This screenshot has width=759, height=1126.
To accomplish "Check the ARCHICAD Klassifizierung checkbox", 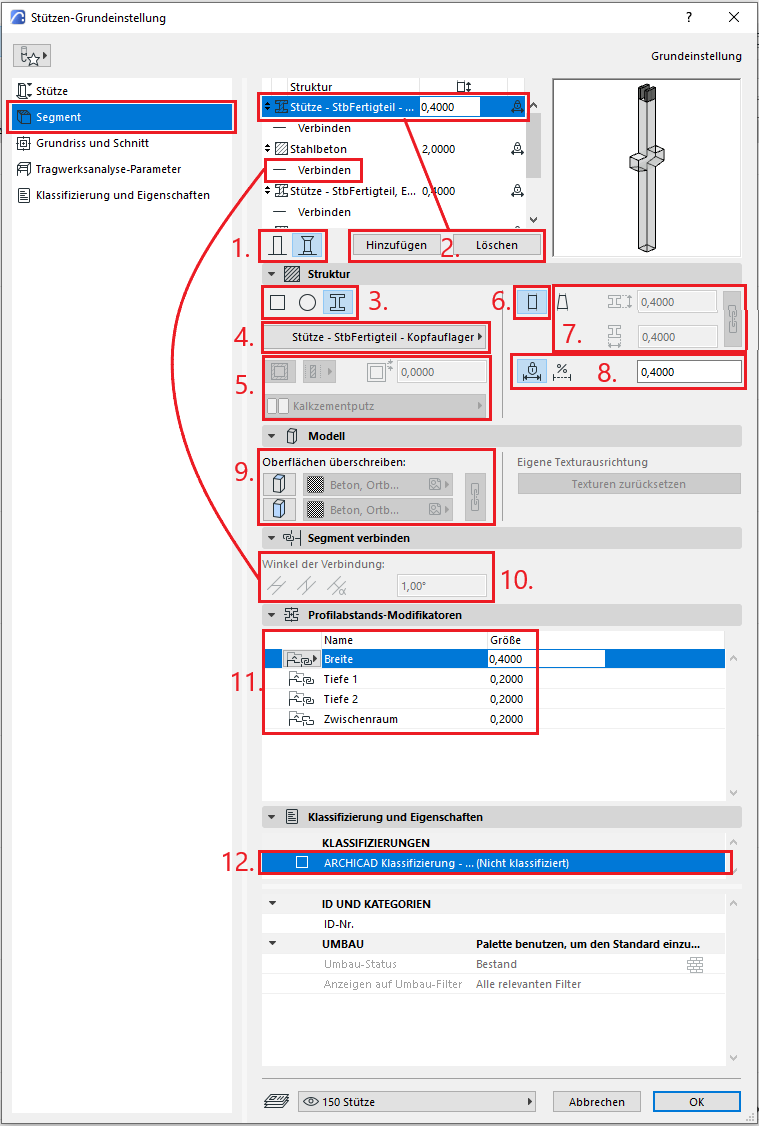I will coord(302,862).
